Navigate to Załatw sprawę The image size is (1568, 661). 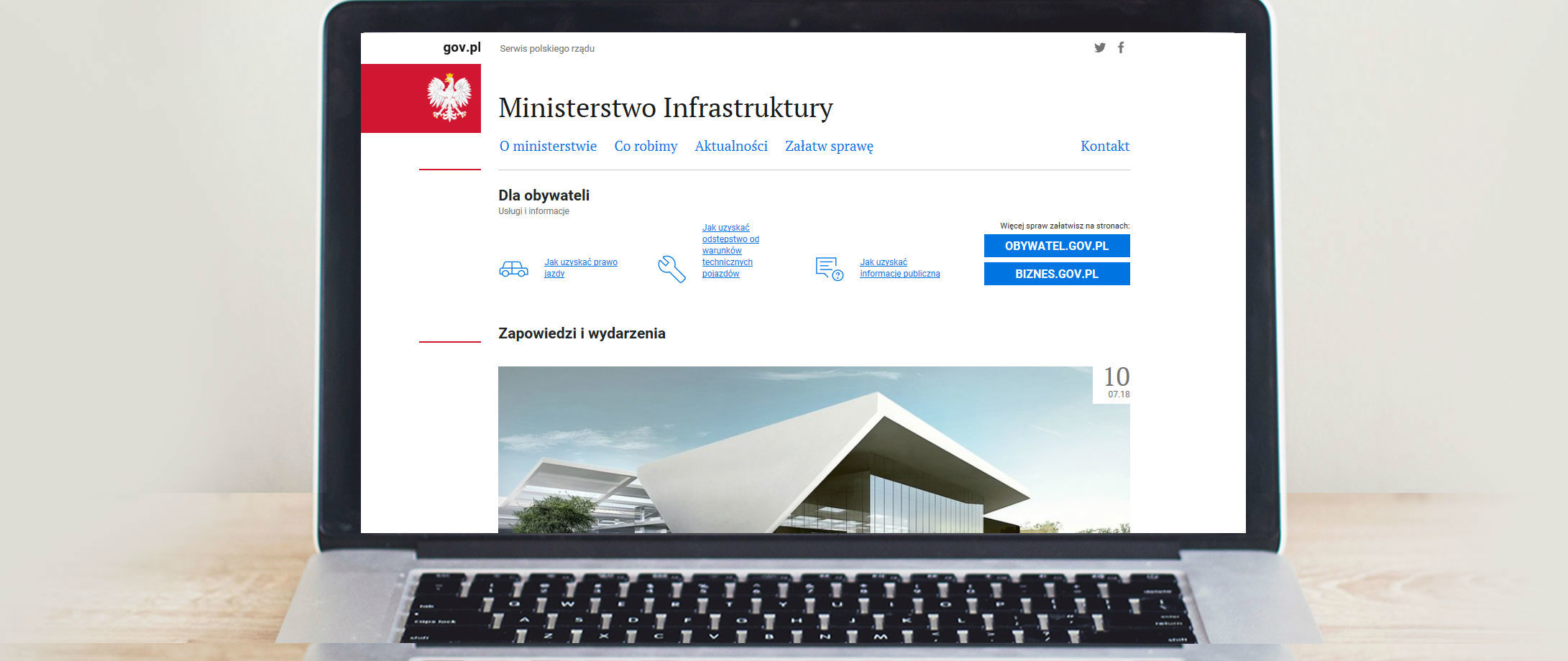tap(829, 146)
